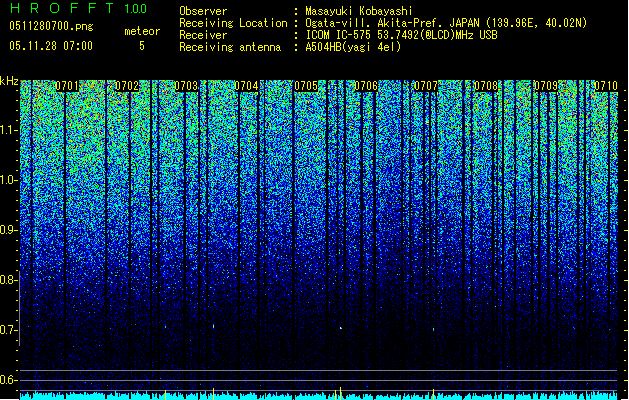Select the filename 0511280700.png
629x400 pixels.
(x=51, y=26)
